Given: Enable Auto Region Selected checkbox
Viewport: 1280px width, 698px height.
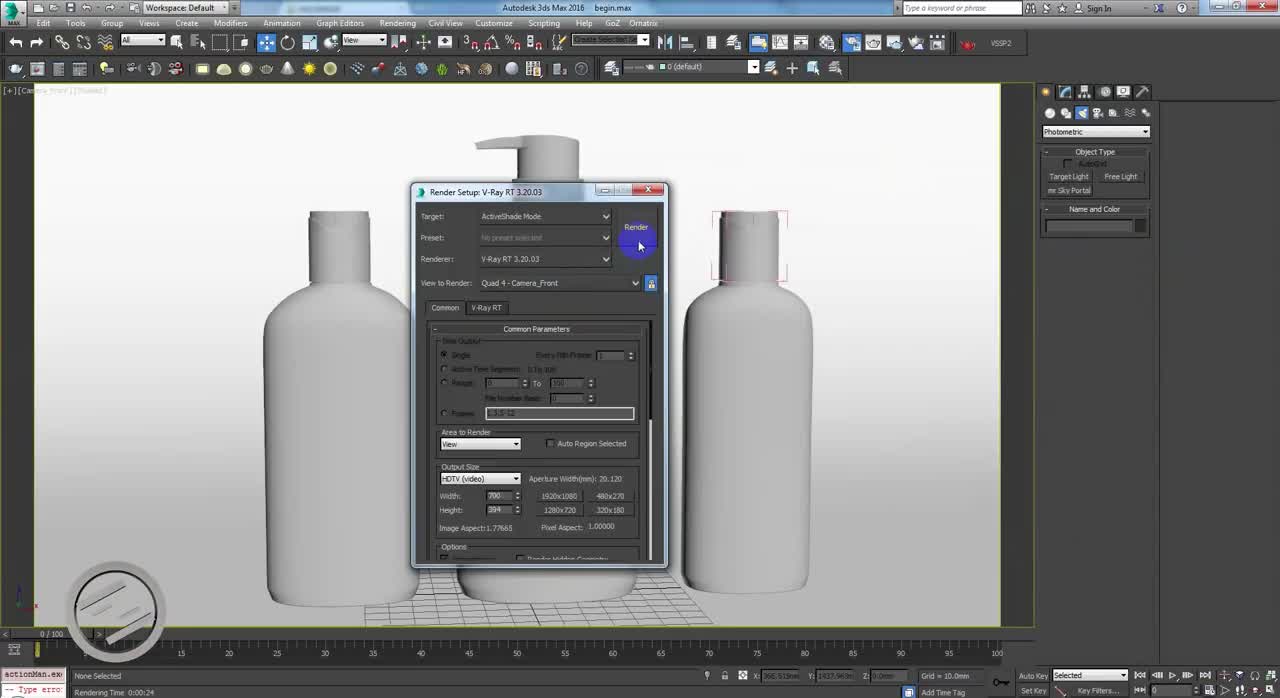Looking at the screenshot, I should [550, 444].
